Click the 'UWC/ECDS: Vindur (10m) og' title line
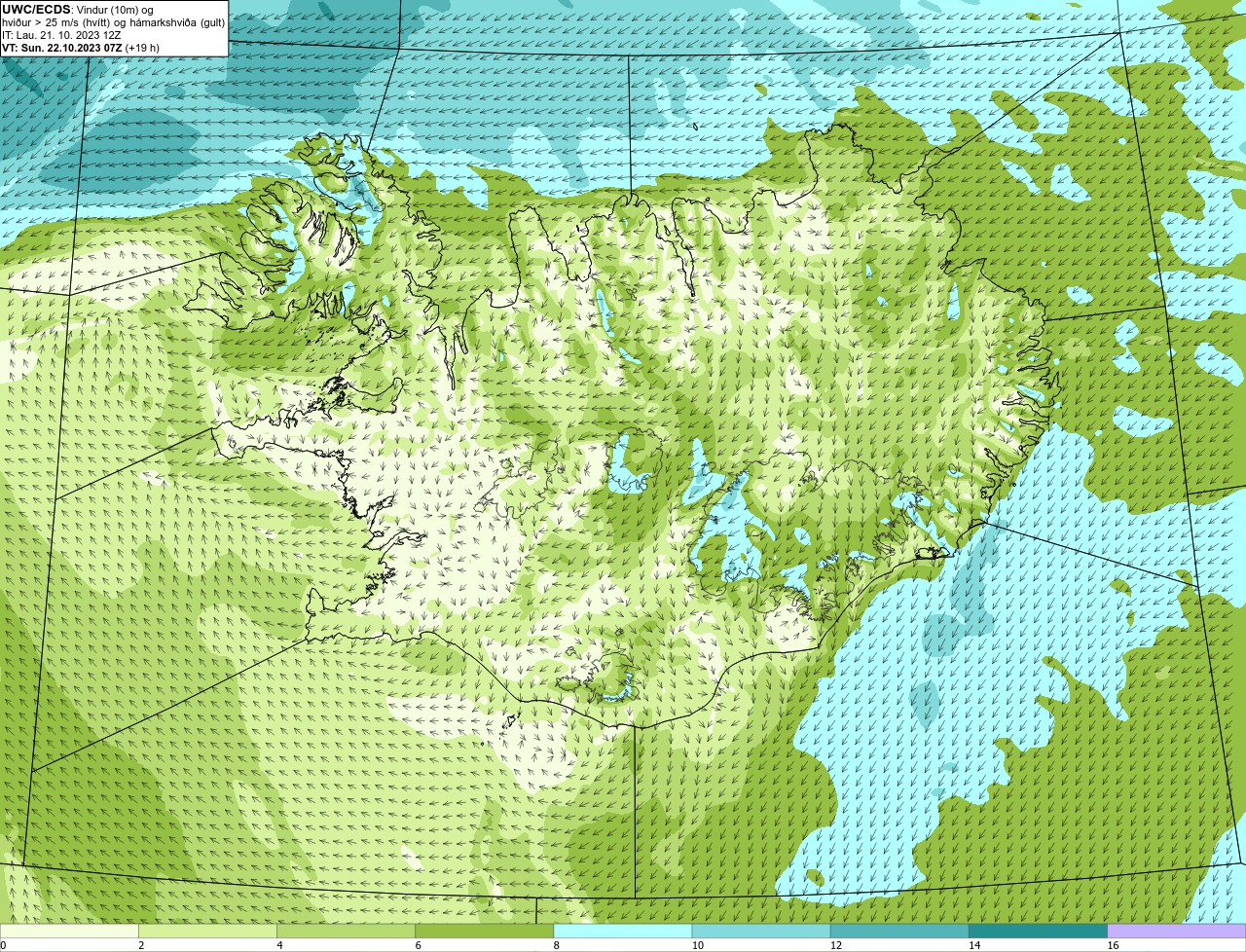1246x952 pixels. 78,10
